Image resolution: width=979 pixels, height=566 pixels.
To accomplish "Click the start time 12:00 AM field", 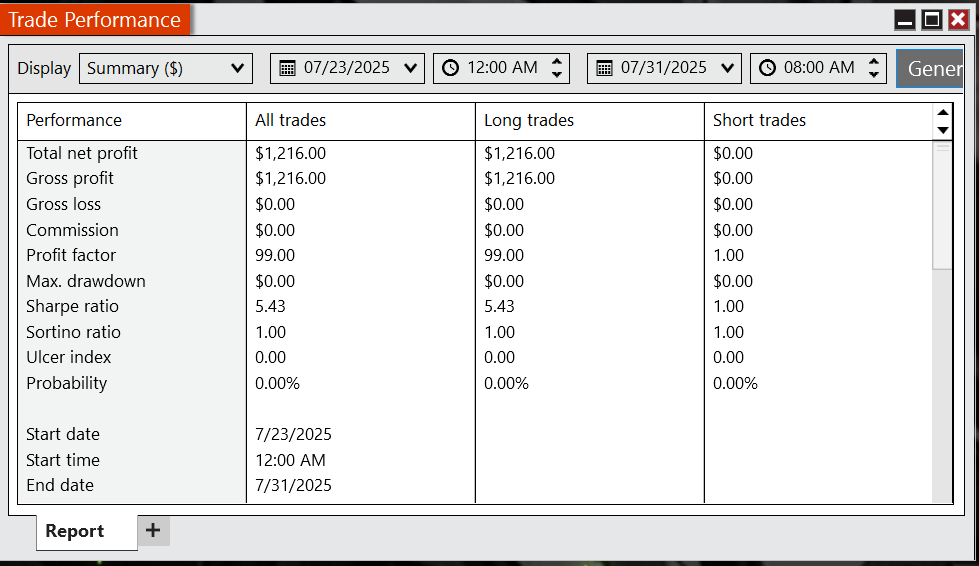I will 501,68.
